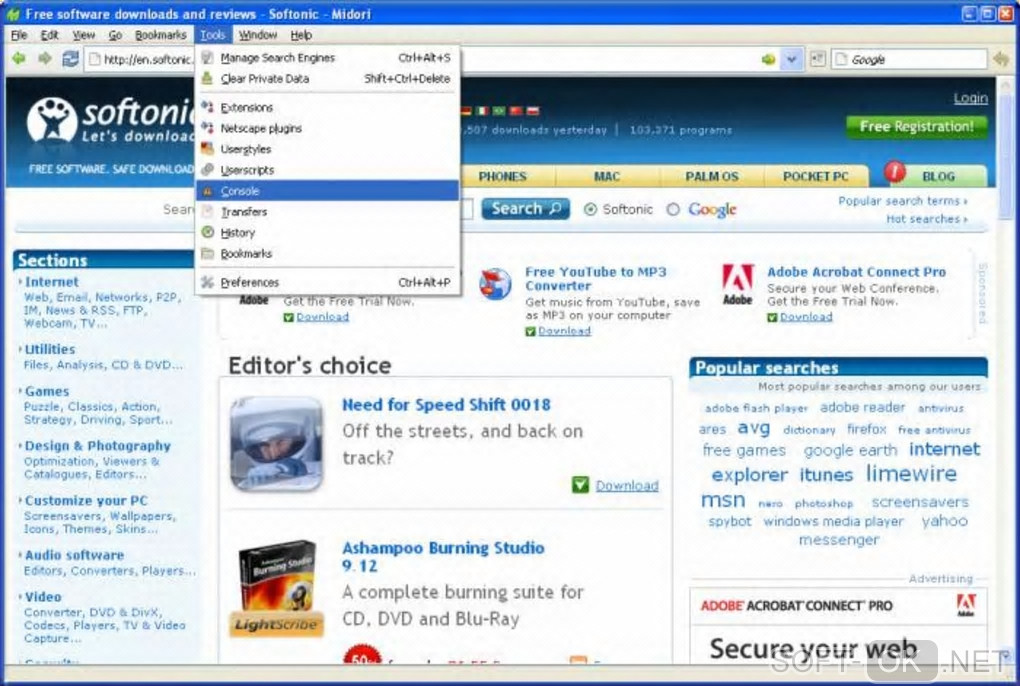This screenshot has width=1020, height=686.
Task: Open the Internet section link
Action: tap(51, 282)
